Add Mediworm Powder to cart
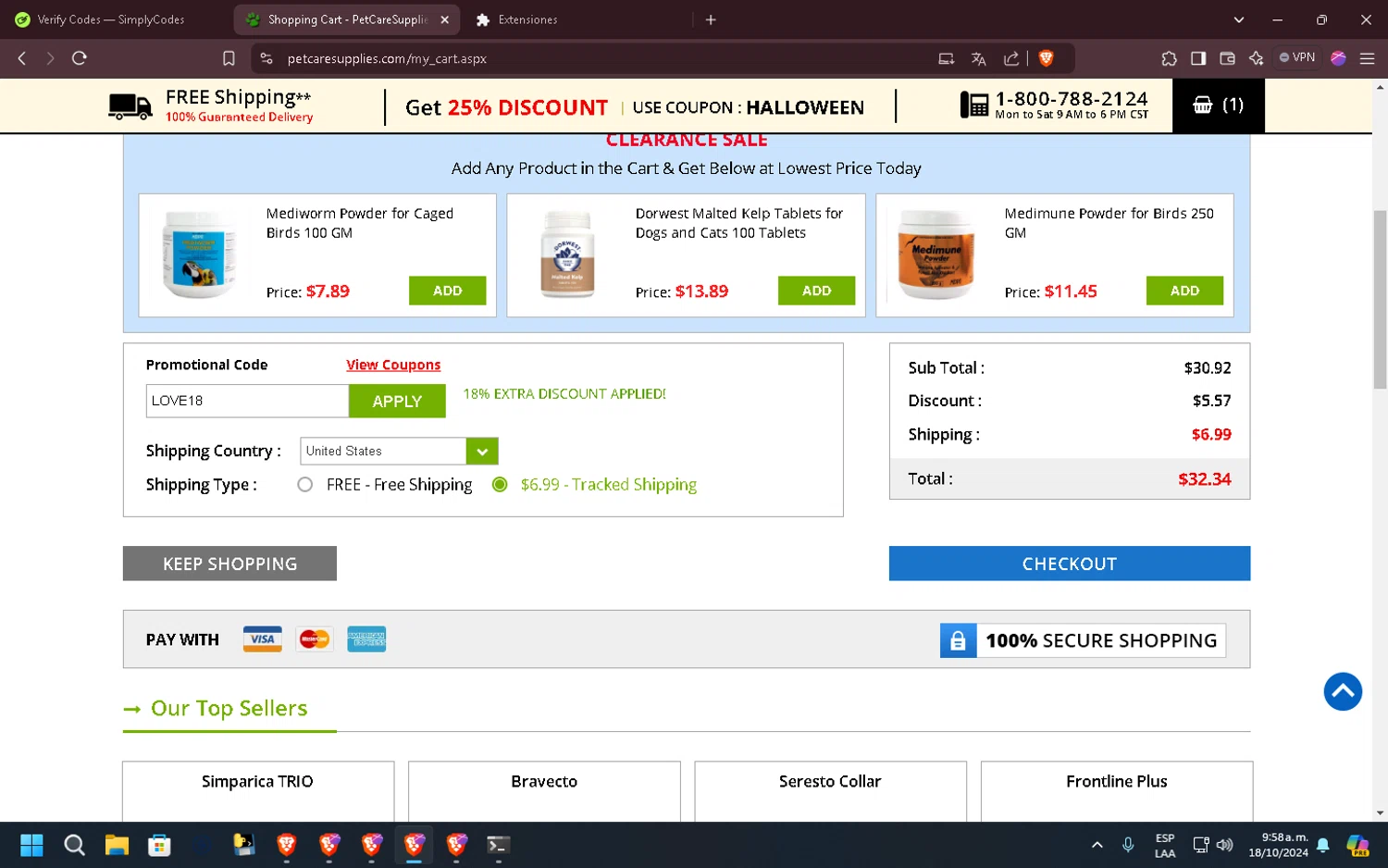Screen dimensions: 1388x868 coord(447,291)
